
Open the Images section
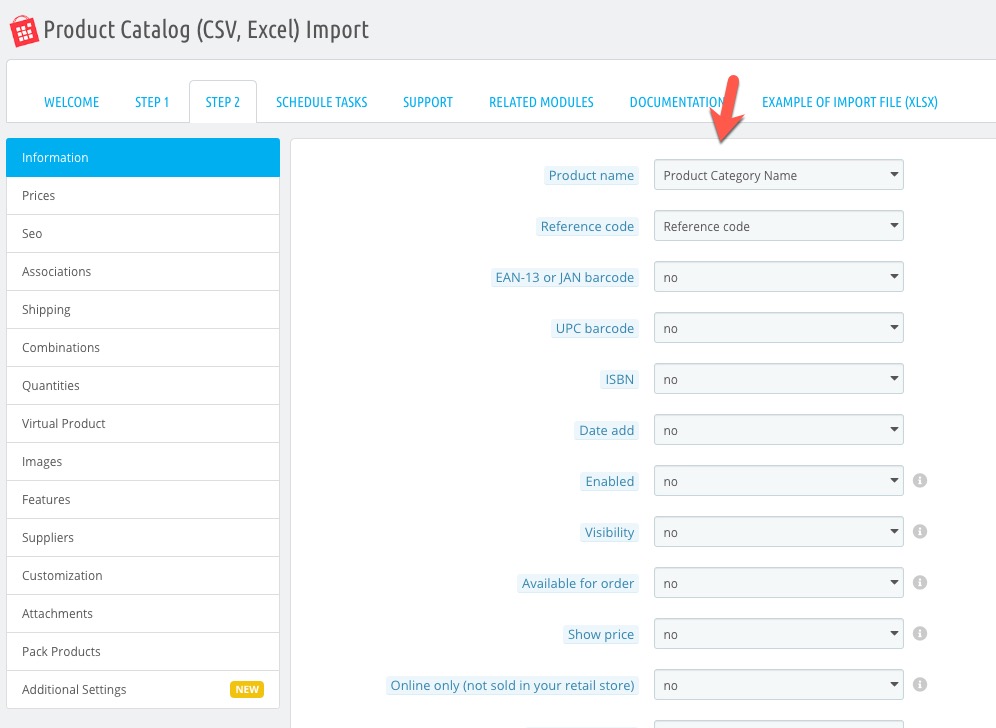pyautogui.click(x=143, y=462)
